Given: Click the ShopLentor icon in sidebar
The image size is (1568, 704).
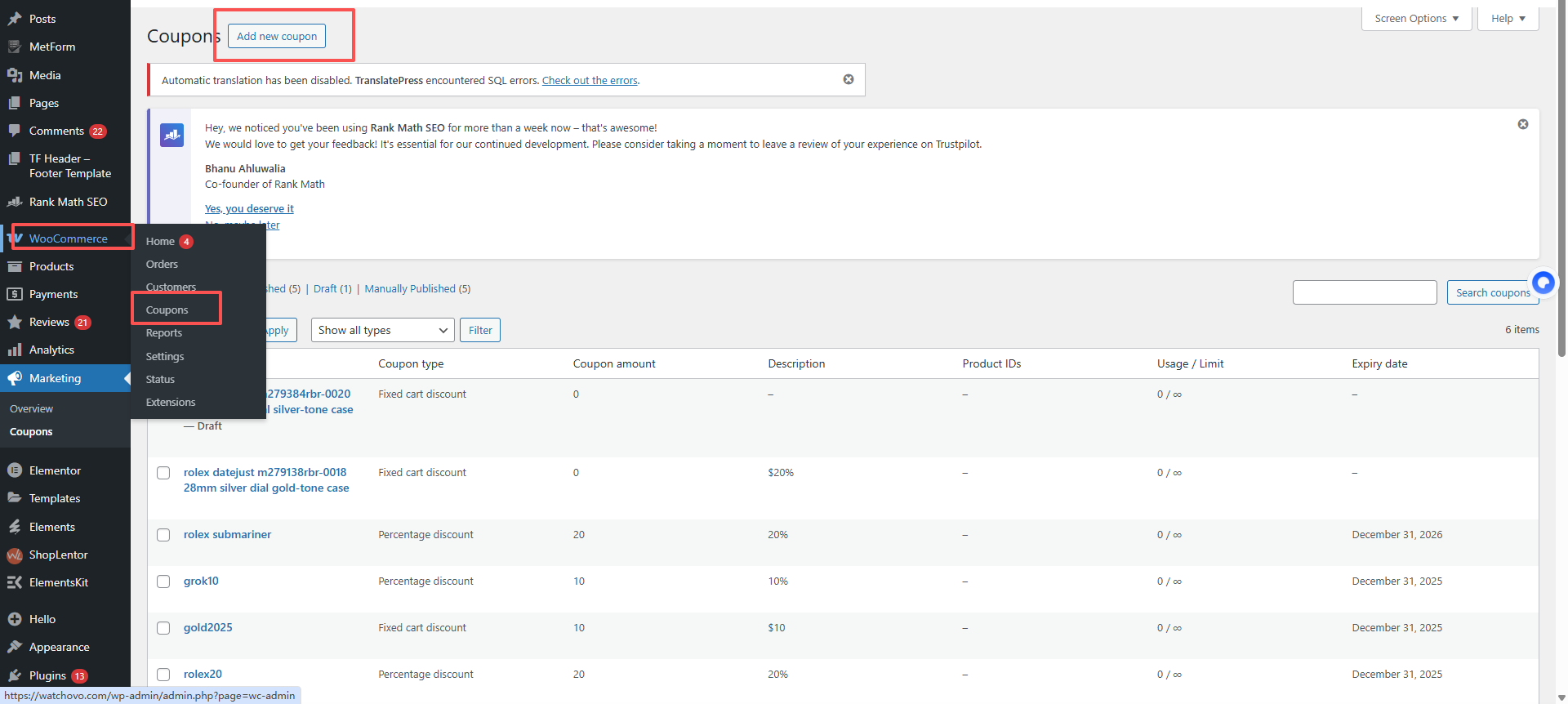Looking at the screenshot, I should point(15,555).
